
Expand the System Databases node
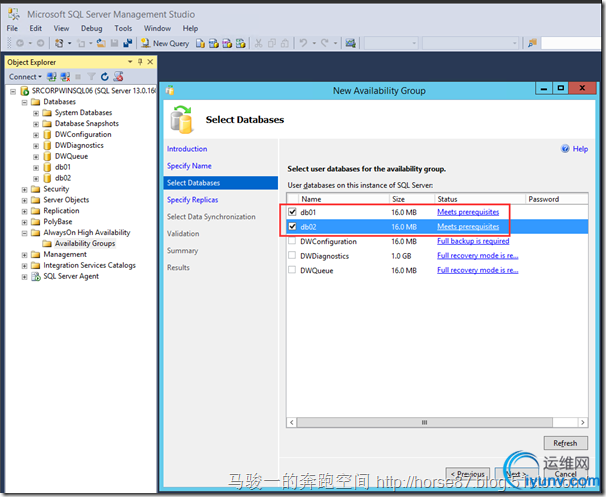pyautogui.click(x=36, y=113)
